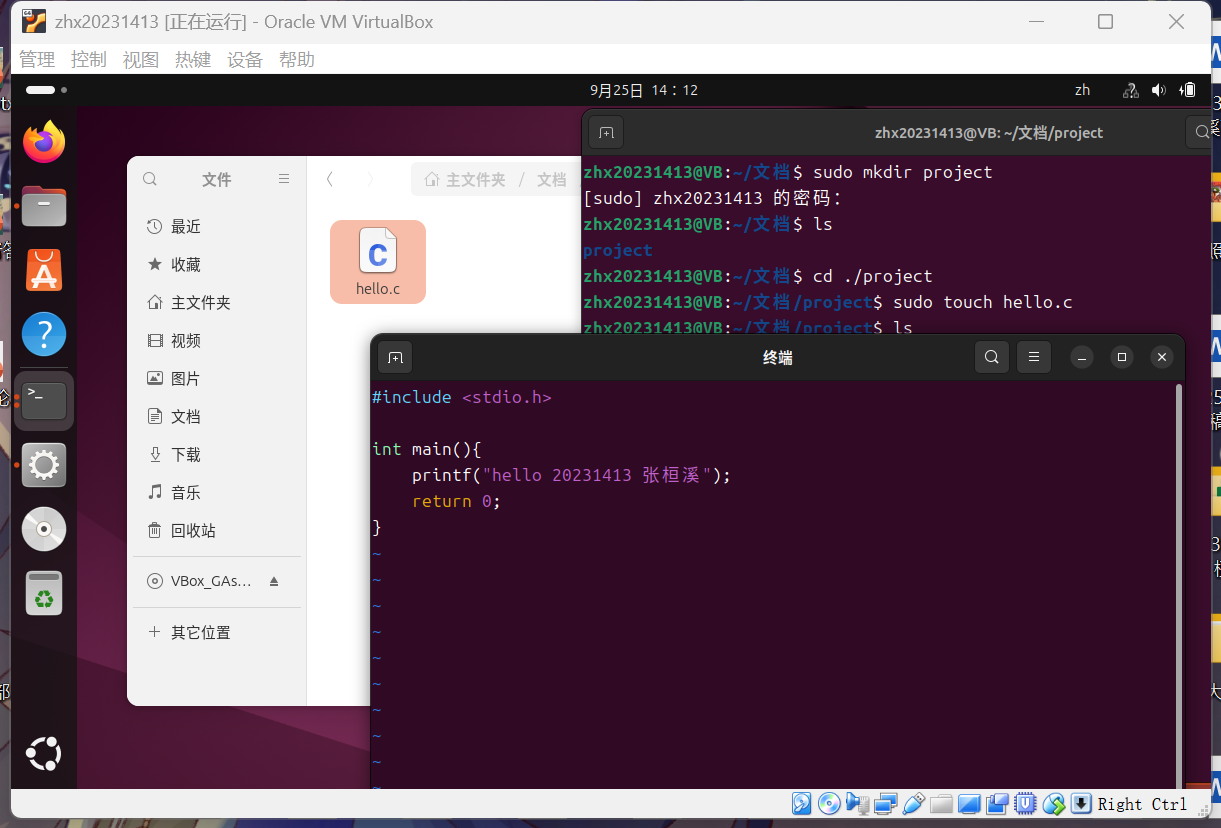Open 热键 menu in VirtualBox
1221x828 pixels.
click(x=193, y=60)
